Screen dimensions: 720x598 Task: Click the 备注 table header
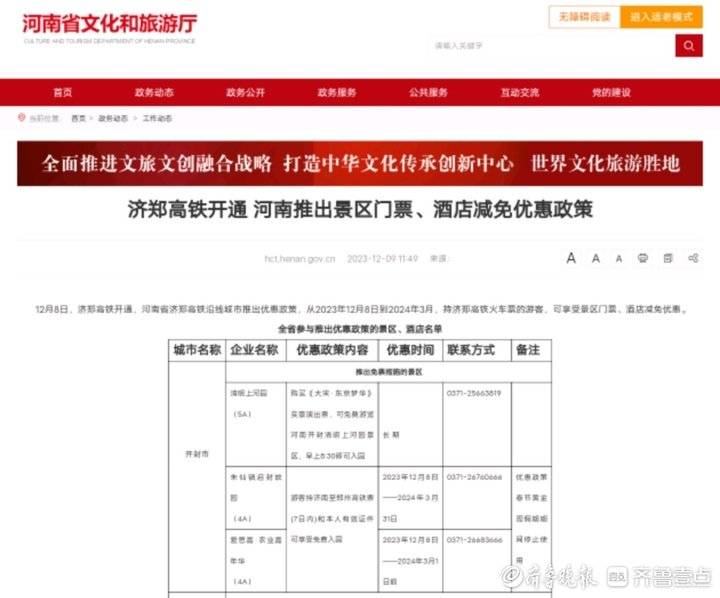pos(529,350)
